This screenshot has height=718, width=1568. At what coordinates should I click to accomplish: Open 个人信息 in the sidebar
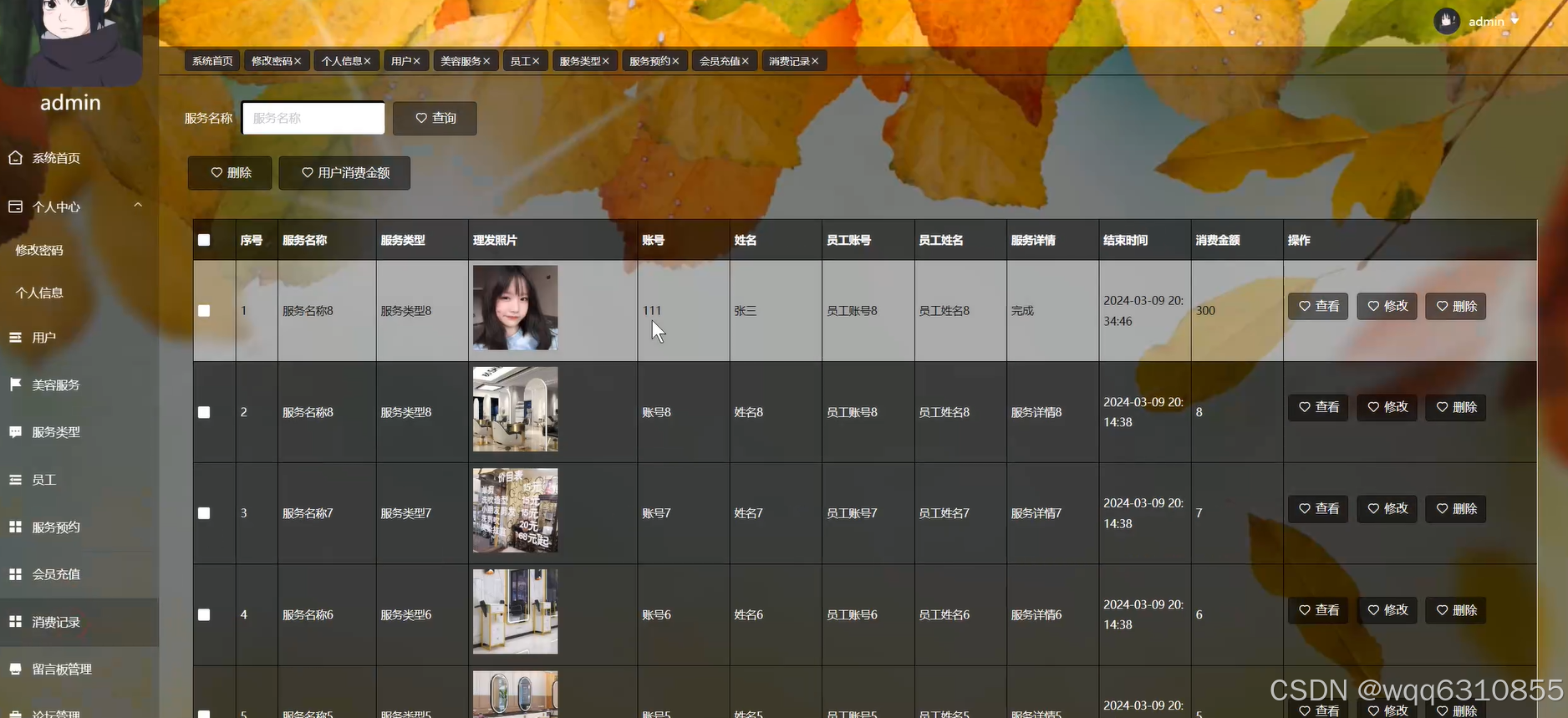tap(39, 293)
